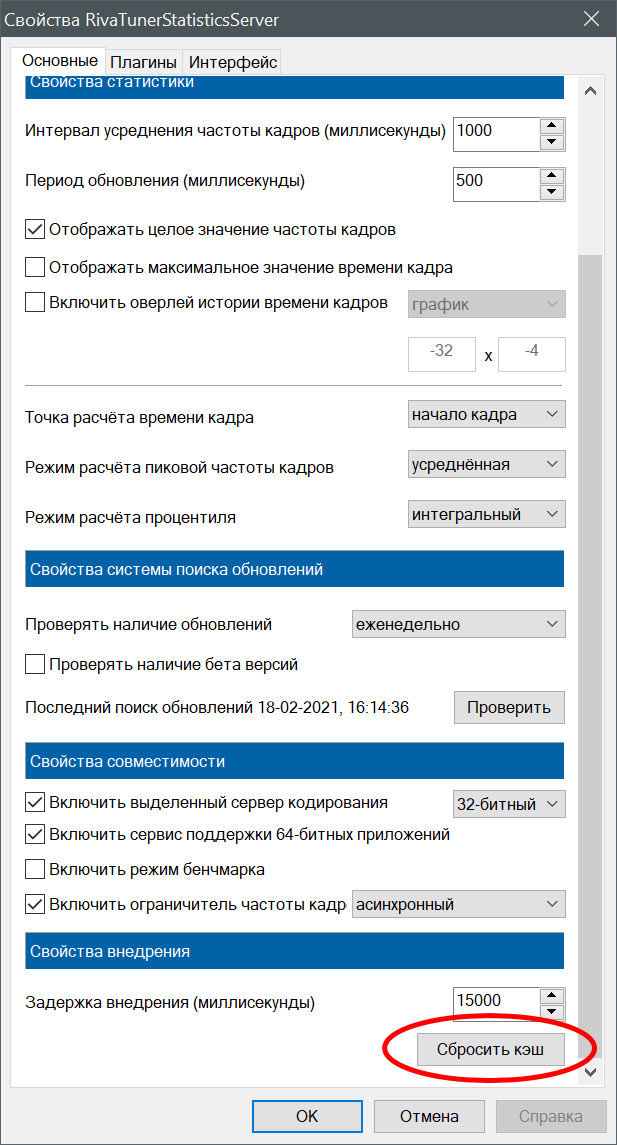Expand the асинхронный limiter mode dropdown
Viewport: 617px width, 1145px height.
tap(459, 904)
